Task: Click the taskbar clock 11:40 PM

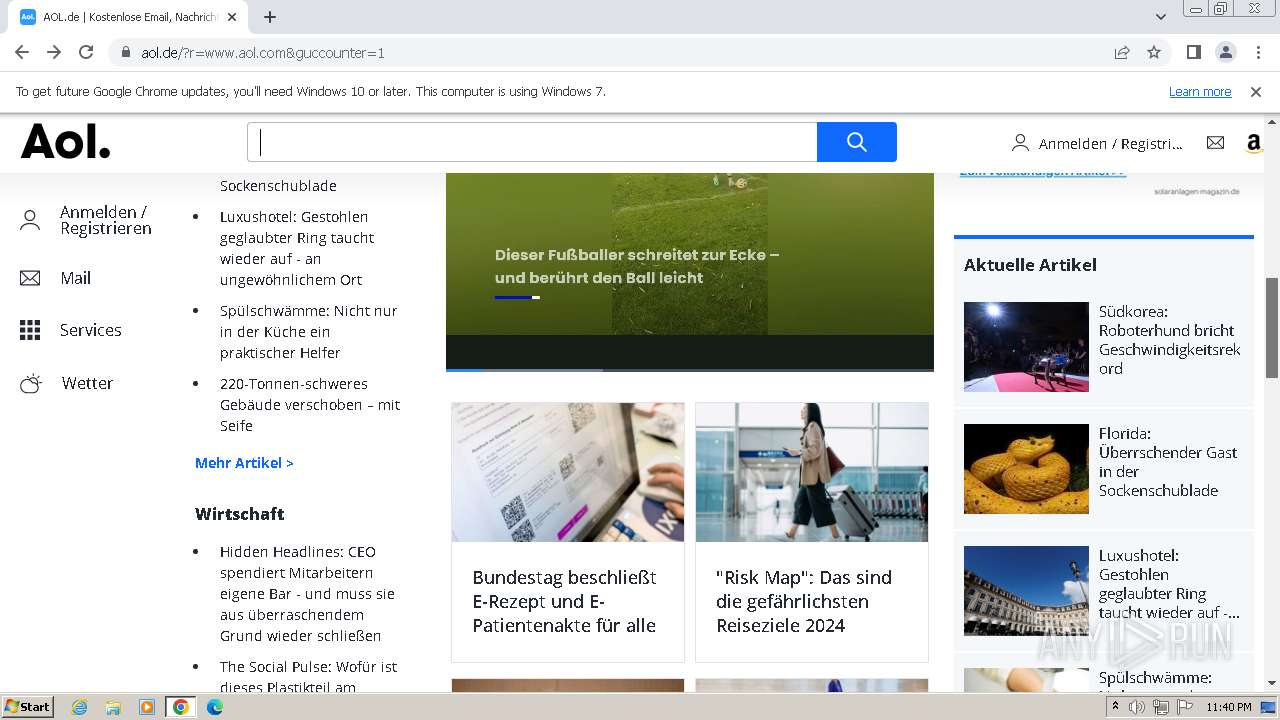Action: [1229, 707]
